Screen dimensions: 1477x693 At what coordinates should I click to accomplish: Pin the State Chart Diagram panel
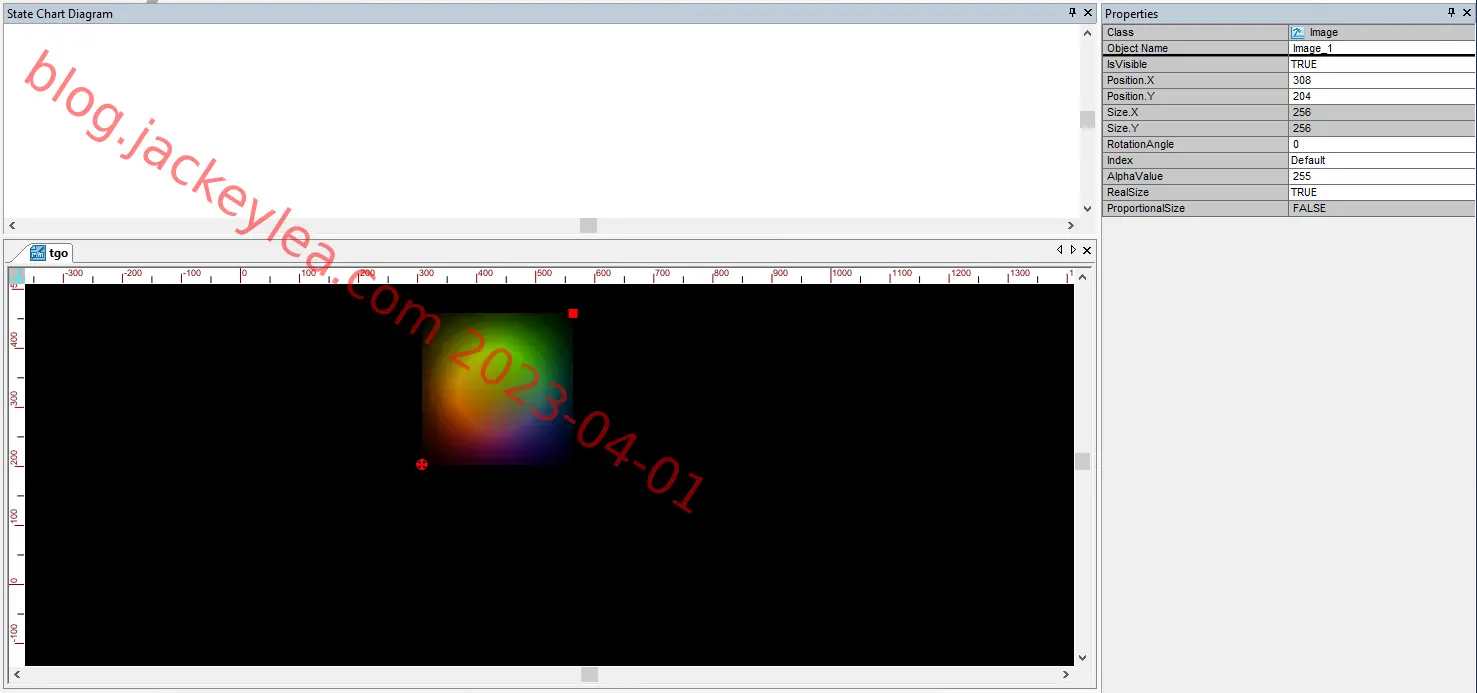[x=1072, y=13]
